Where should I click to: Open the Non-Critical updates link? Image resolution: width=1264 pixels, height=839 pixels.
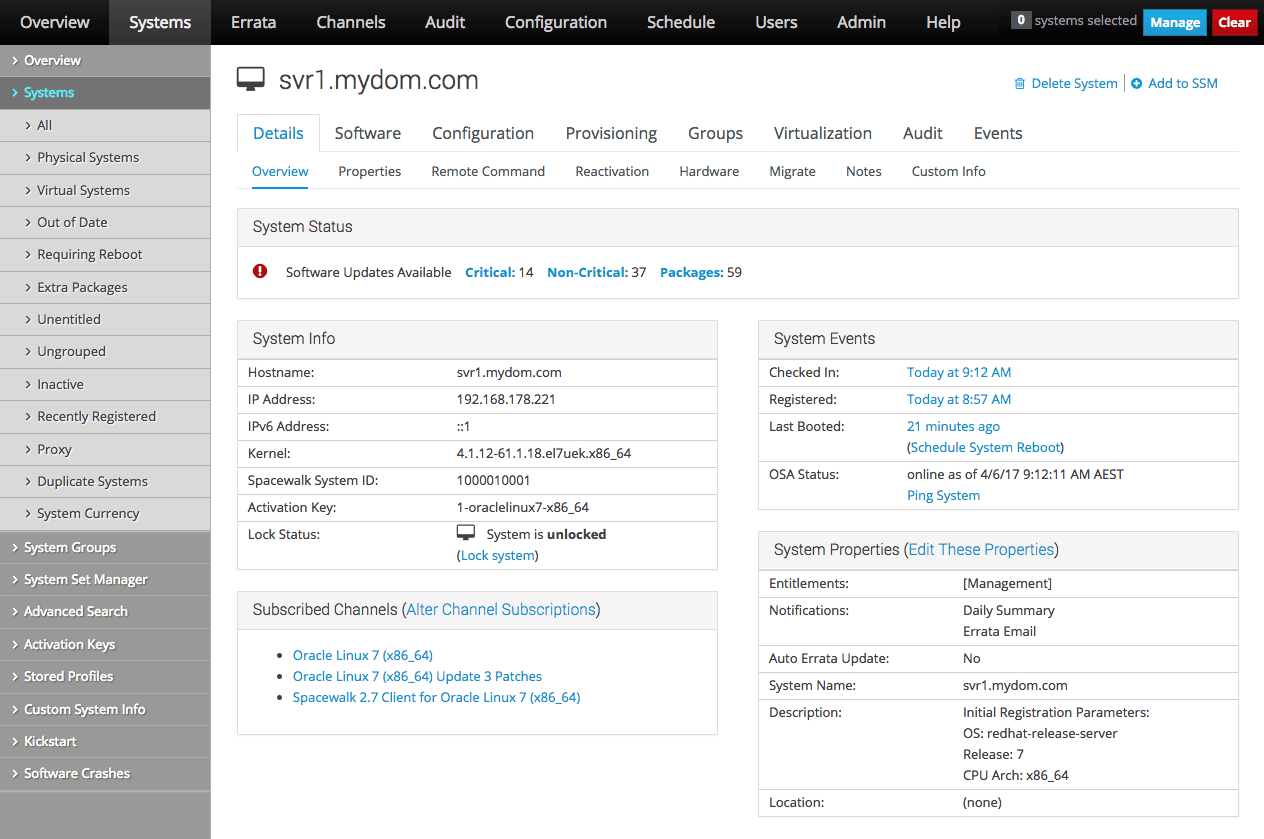point(587,272)
